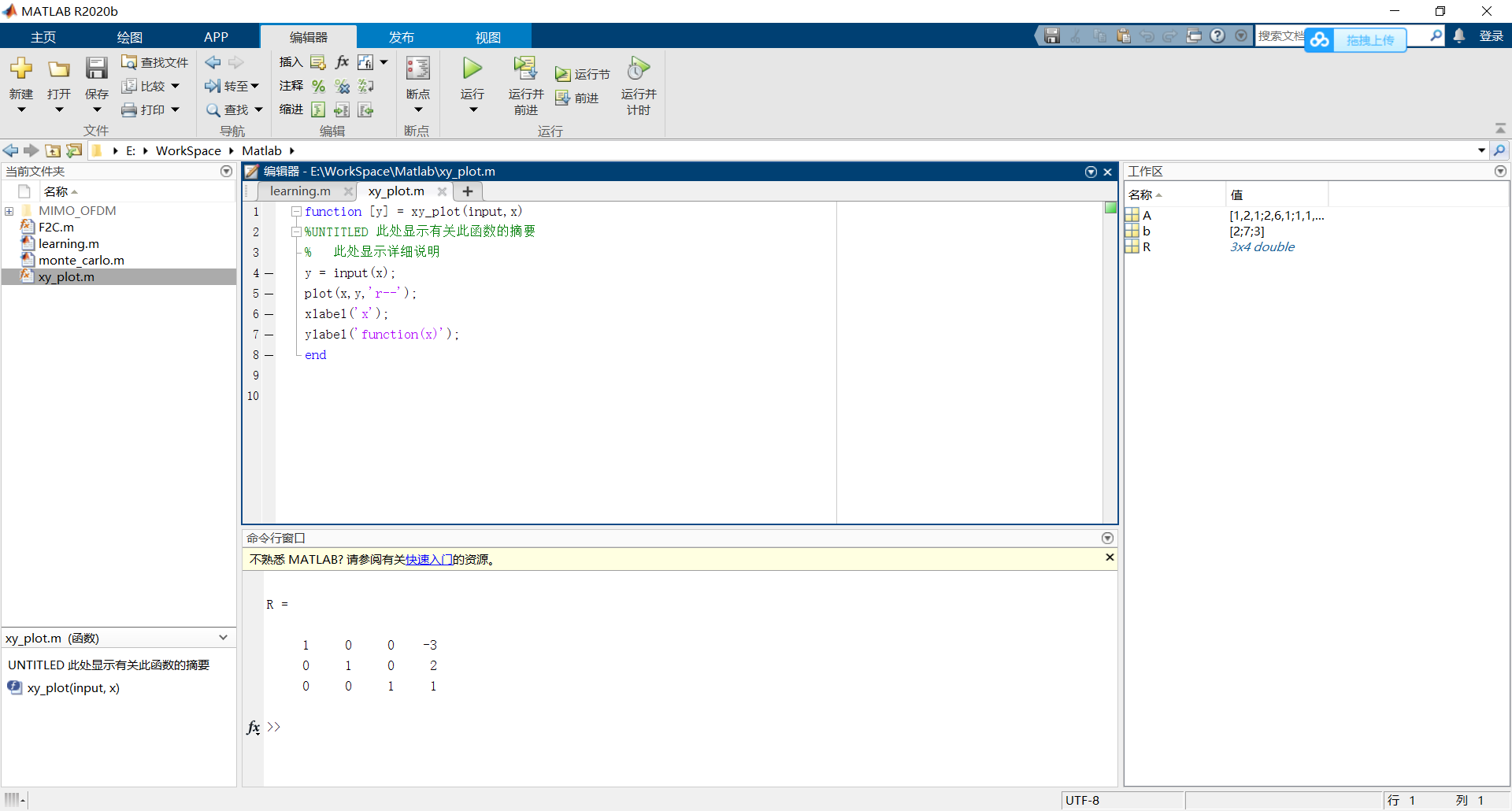
Task: Open a file with the 打开 folder icon
Action: [x=59, y=69]
